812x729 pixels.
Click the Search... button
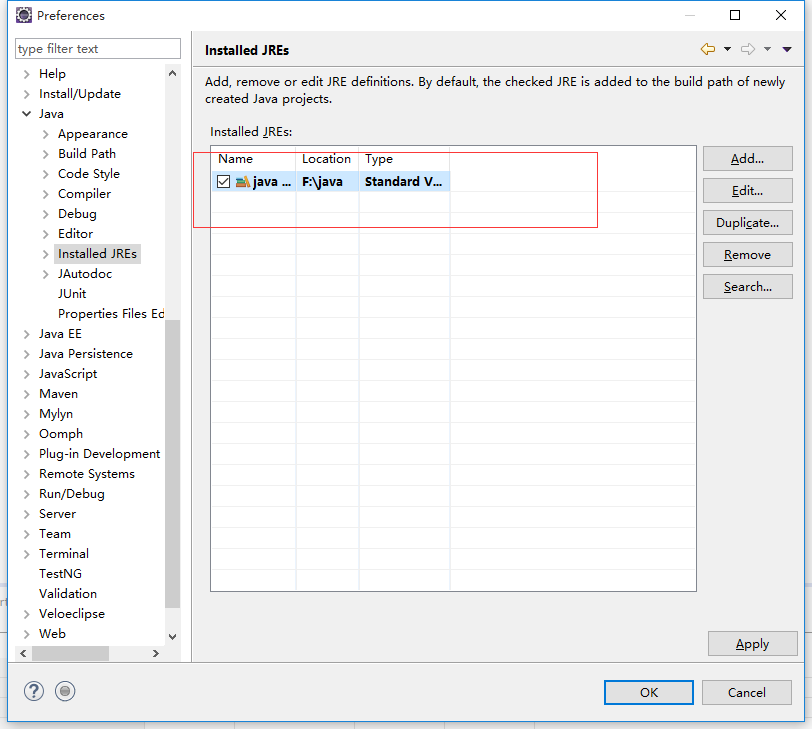click(747, 287)
